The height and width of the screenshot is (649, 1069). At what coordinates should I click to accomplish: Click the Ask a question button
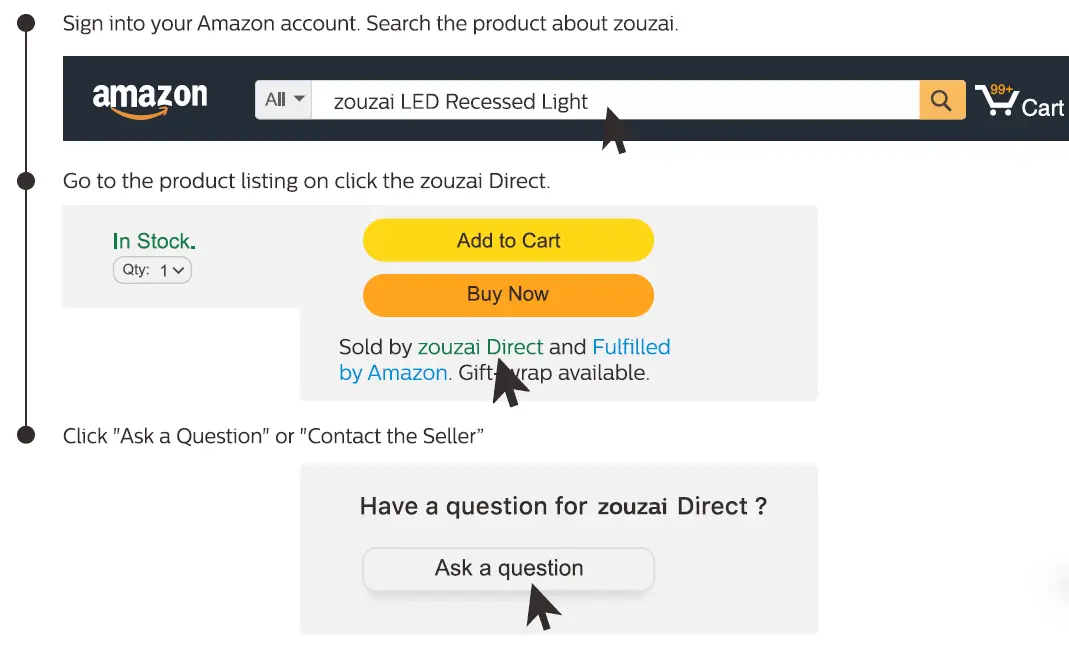(508, 569)
